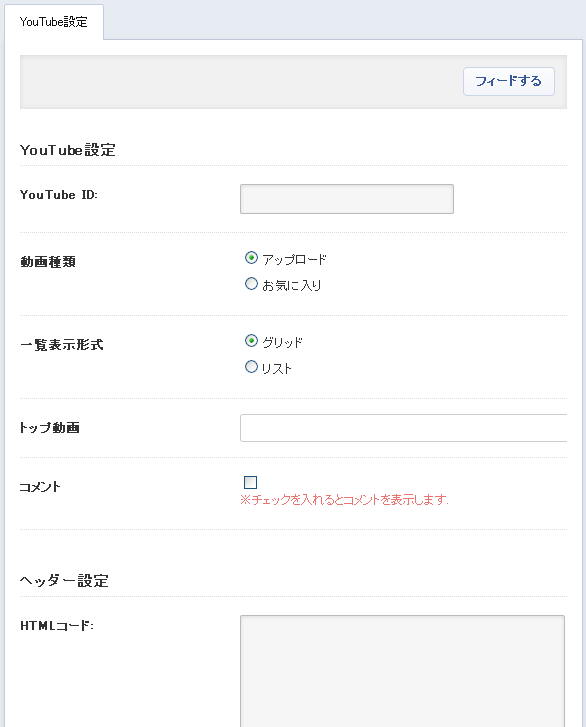
Task: Click the 一覧表示形式 row label
Action: pyautogui.click(x=62, y=345)
